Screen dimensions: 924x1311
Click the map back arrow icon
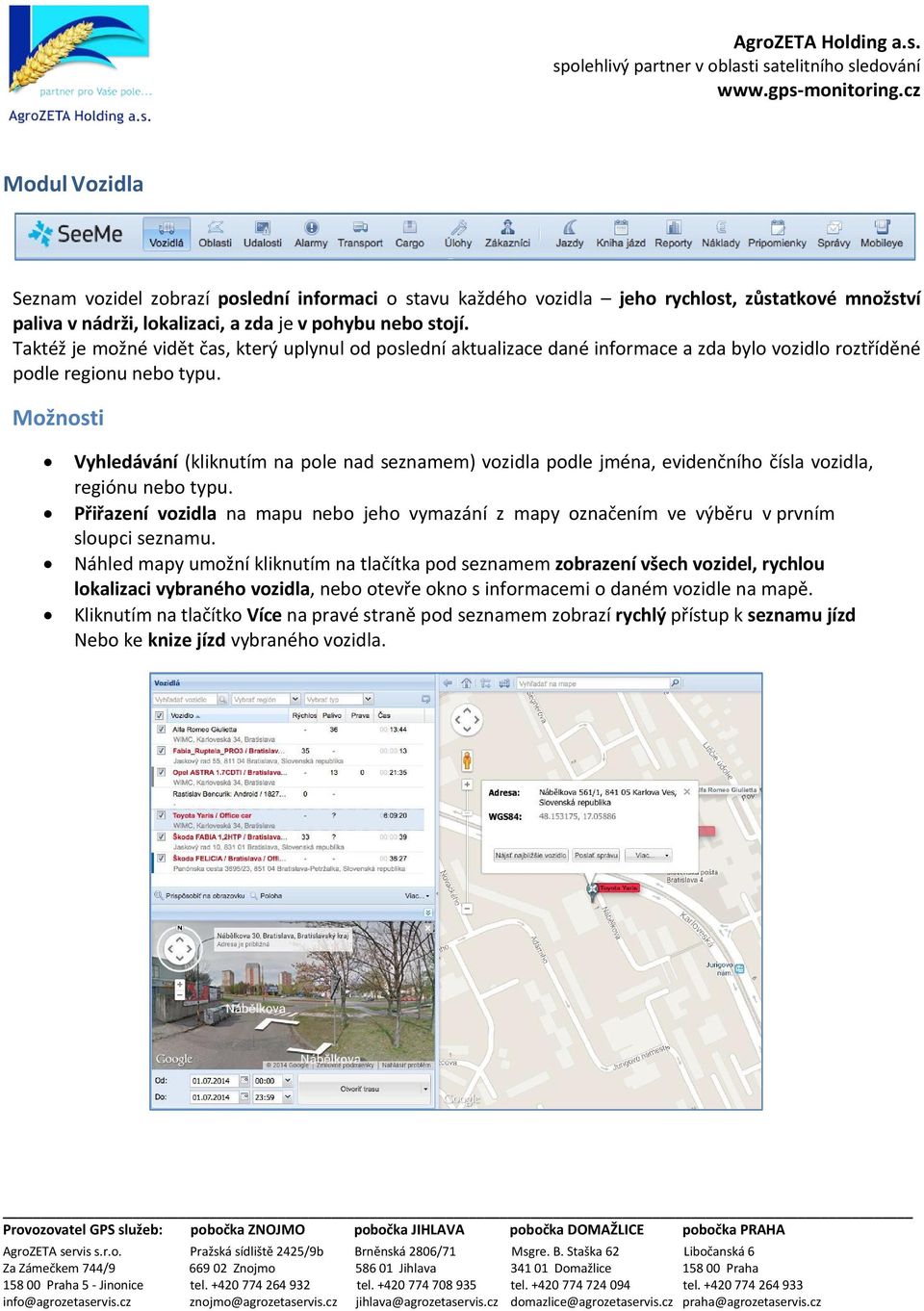point(447,683)
